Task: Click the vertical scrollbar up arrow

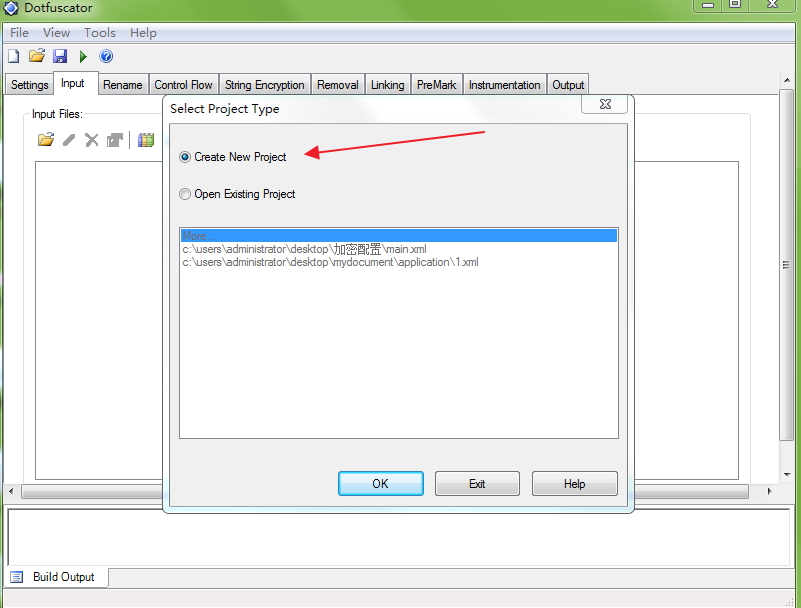Action: (787, 80)
